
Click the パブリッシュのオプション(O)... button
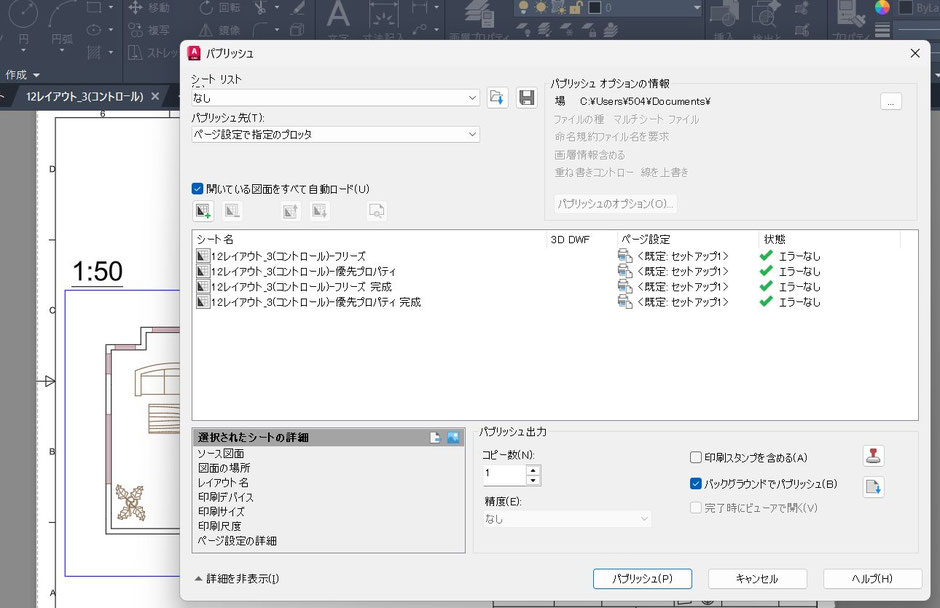point(616,204)
